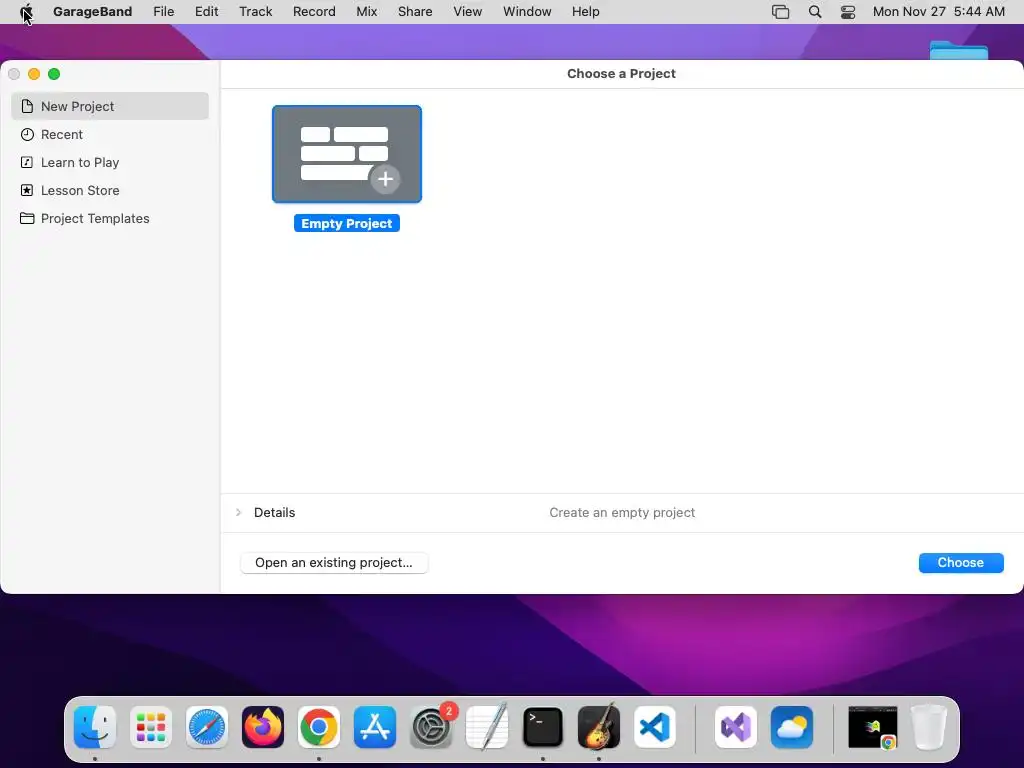This screenshot has width=1024, height=768.
Task: Open Control Center in menu bar
Action: tap(848, 12)
